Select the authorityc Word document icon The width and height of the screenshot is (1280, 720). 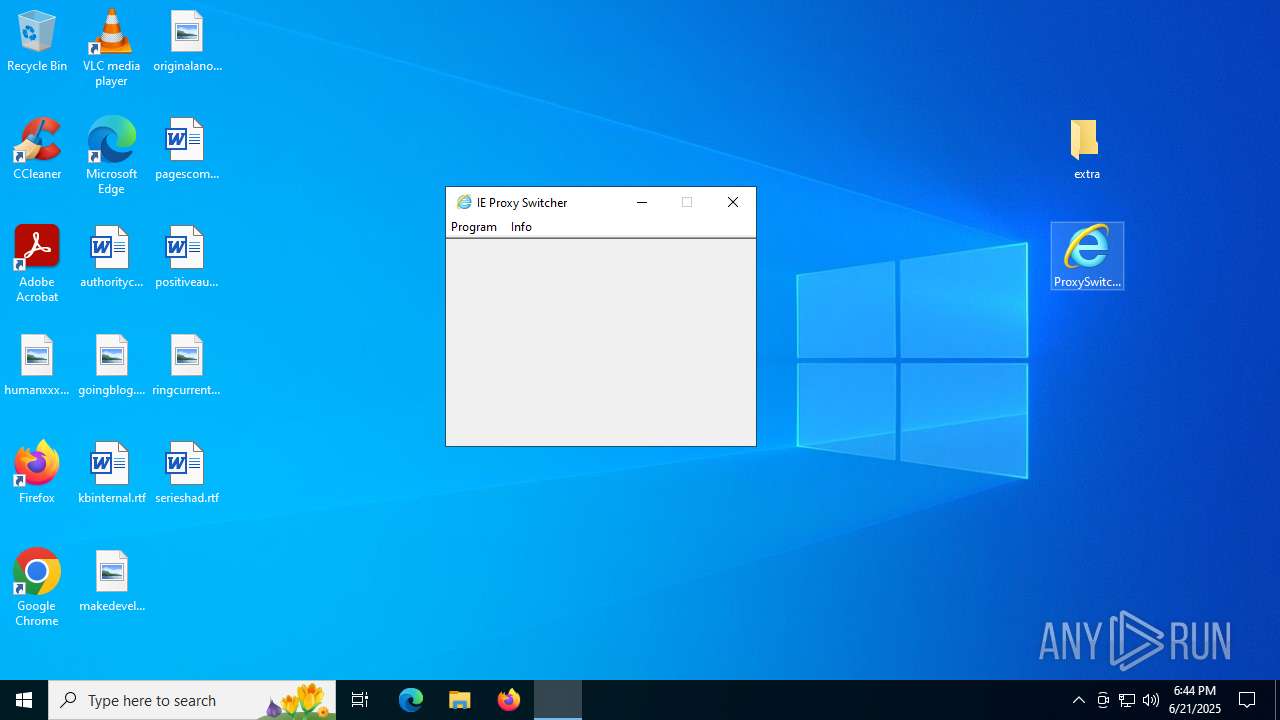click(x=111, y=257)
